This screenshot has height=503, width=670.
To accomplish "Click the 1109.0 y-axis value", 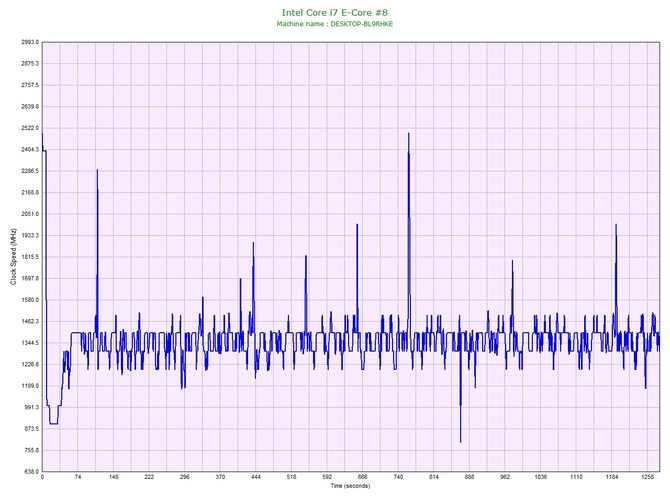I will tap(30, 386).
